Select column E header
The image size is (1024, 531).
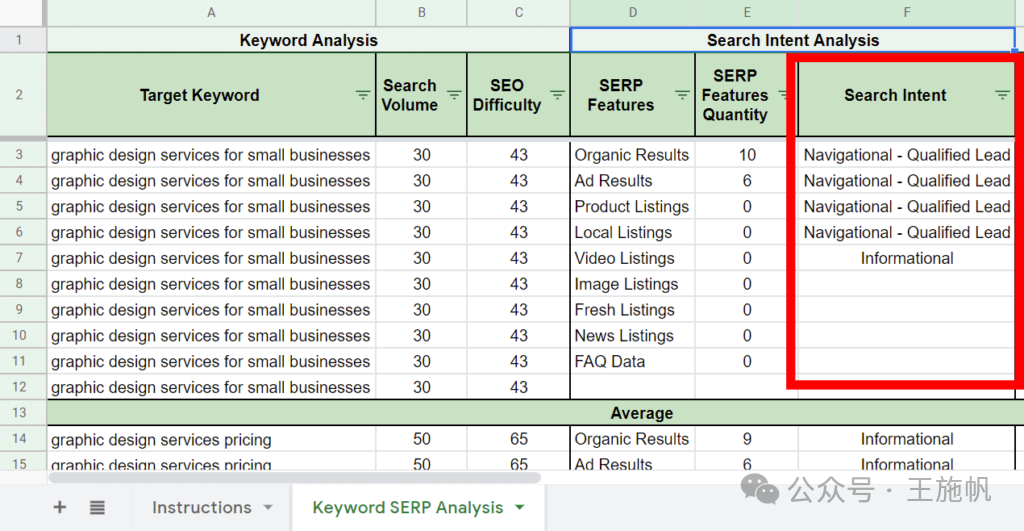click(x=746, y=12)
